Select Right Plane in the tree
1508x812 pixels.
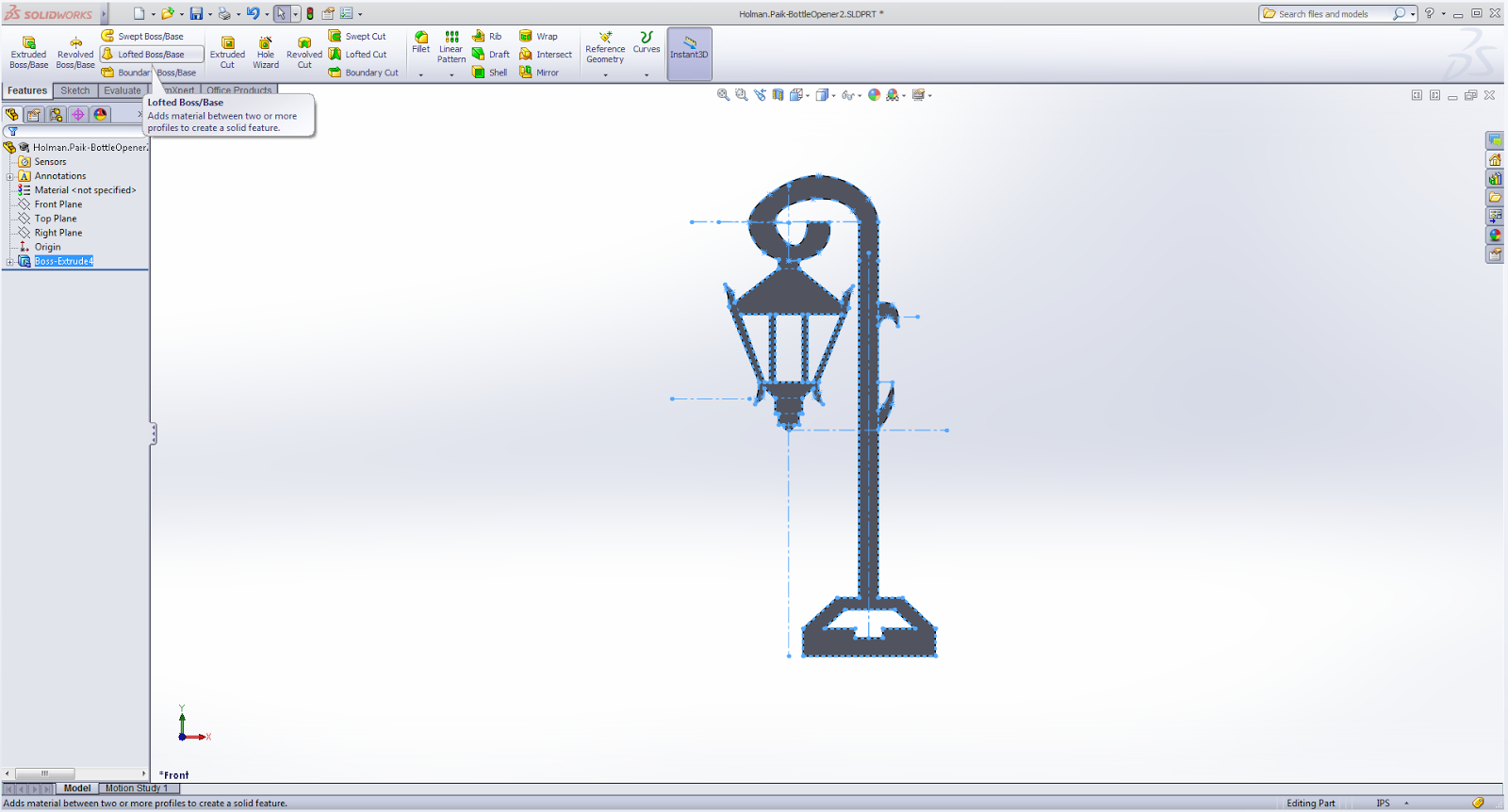(58, 233)
